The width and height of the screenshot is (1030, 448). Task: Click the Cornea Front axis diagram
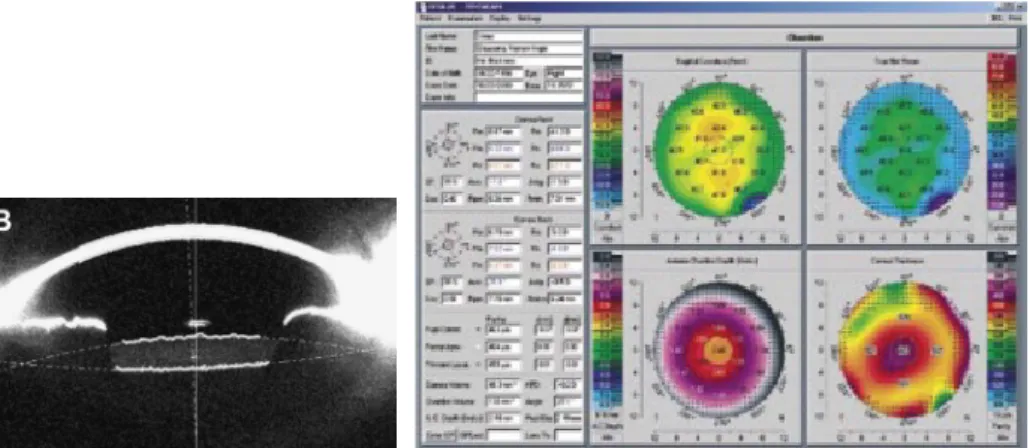coord(447,145)
